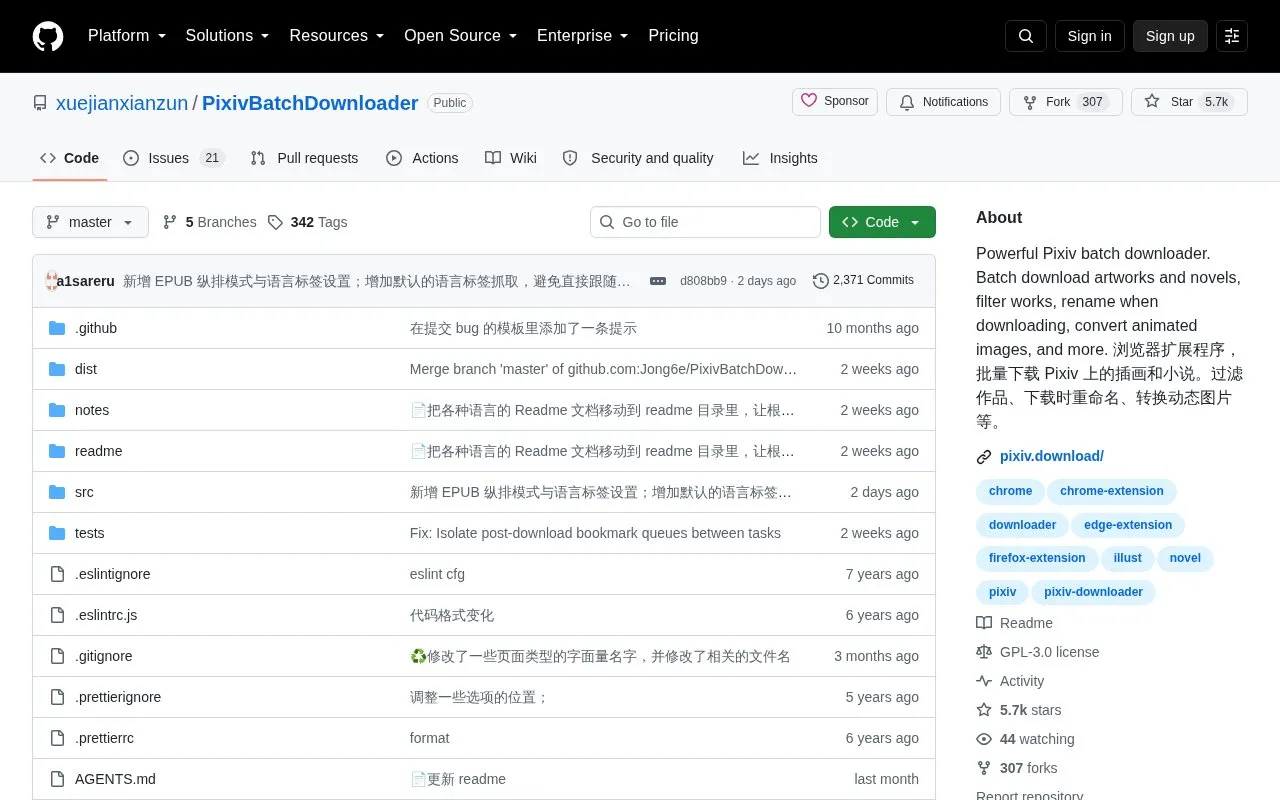This screenshot has width=1280, height=800.
Task: Fork the repository using Fork button
Action: point(1065,102)
